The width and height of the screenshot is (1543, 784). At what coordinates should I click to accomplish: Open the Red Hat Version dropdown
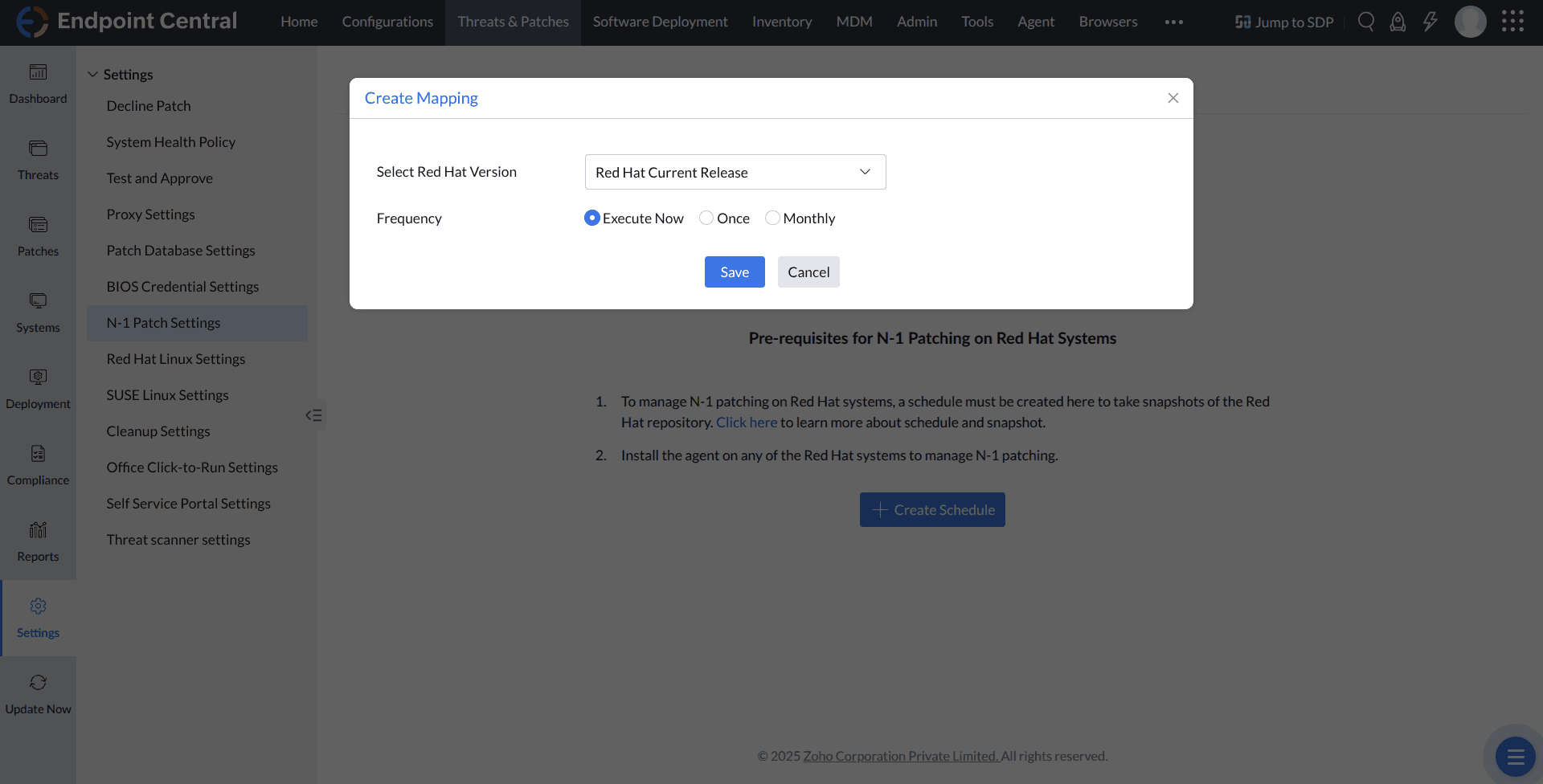point(735,172)
